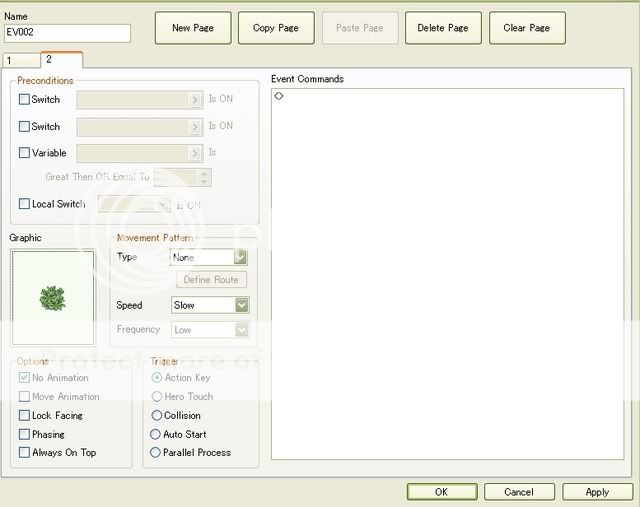640x507 pixels.
Task: Select the empty event command diamond line
Action: pyautogui.click(x=279, y=96)
